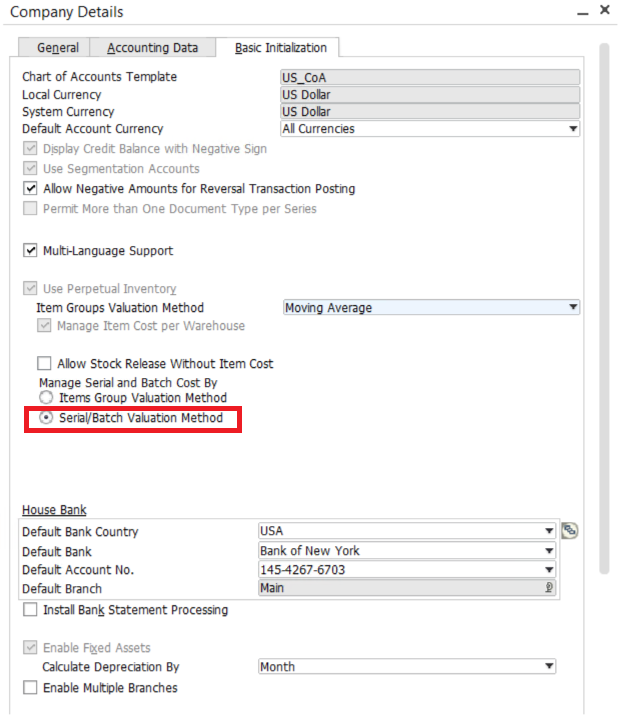
Task: Open the Default Account No. dropdown
Action: pos(549,570)
